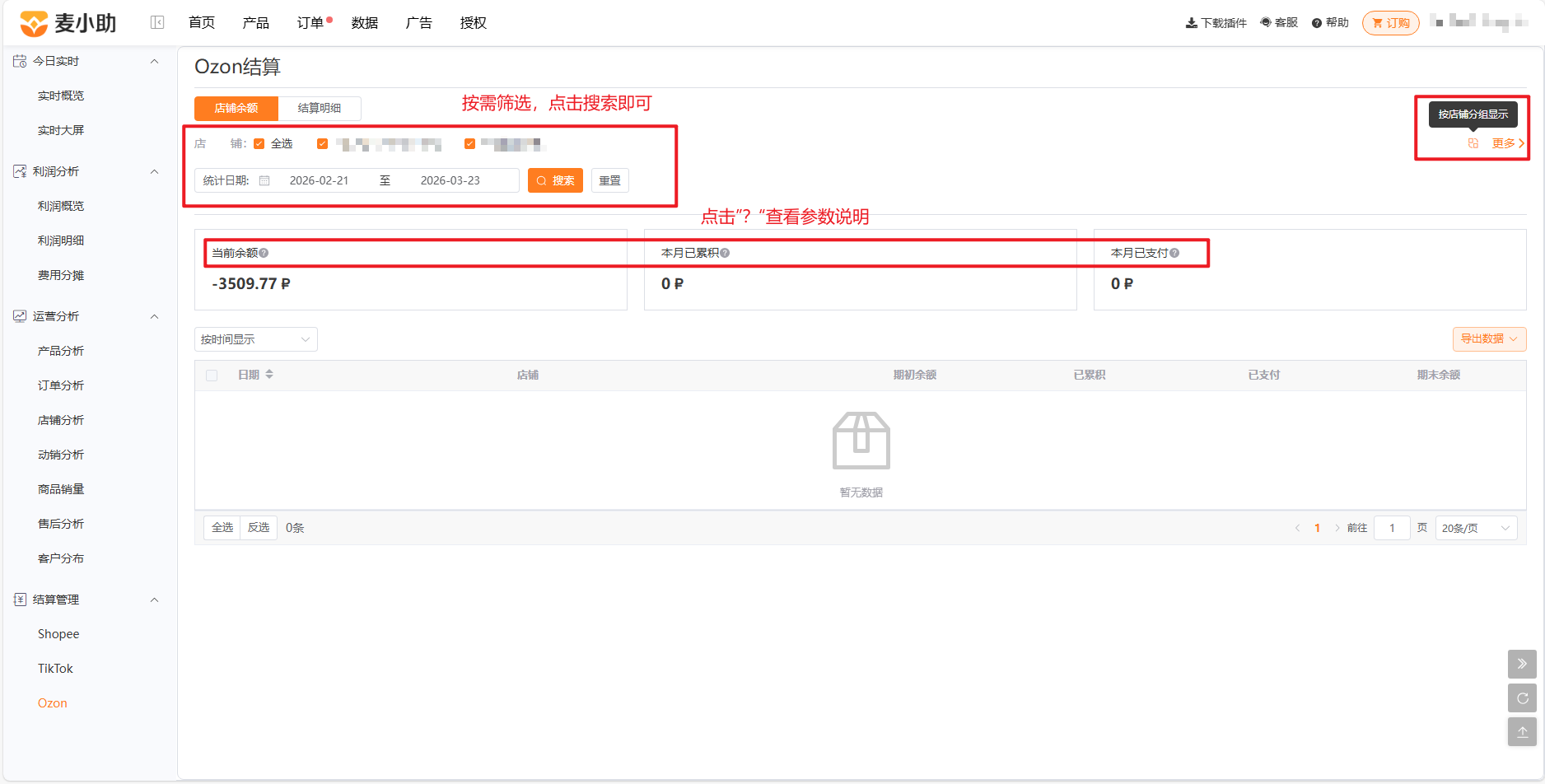Click the refresh floating button
The width and height of the screenshot is (1545, 784).
coord(1522,698)
